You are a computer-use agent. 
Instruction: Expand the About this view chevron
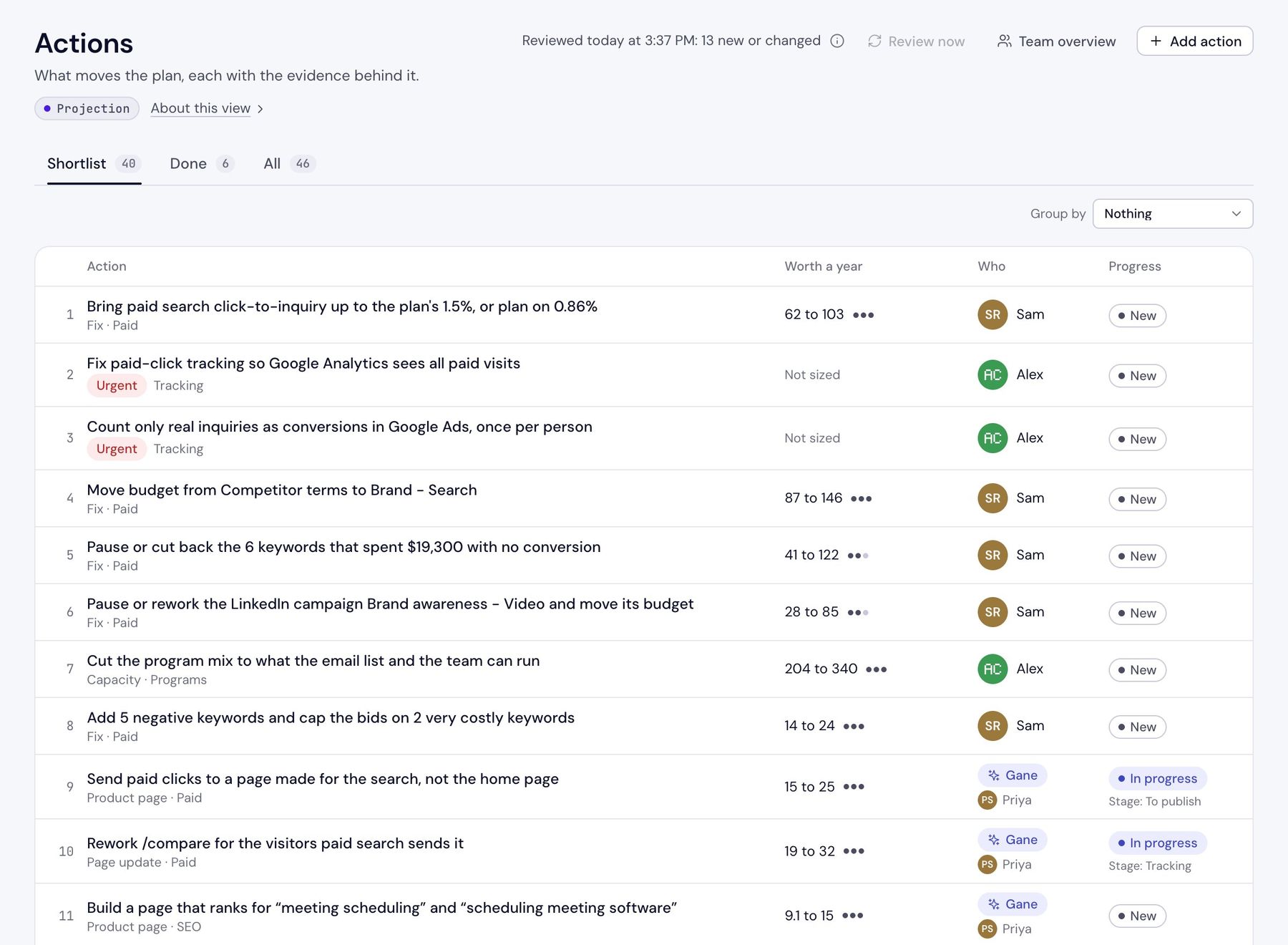tap(260, 109)
